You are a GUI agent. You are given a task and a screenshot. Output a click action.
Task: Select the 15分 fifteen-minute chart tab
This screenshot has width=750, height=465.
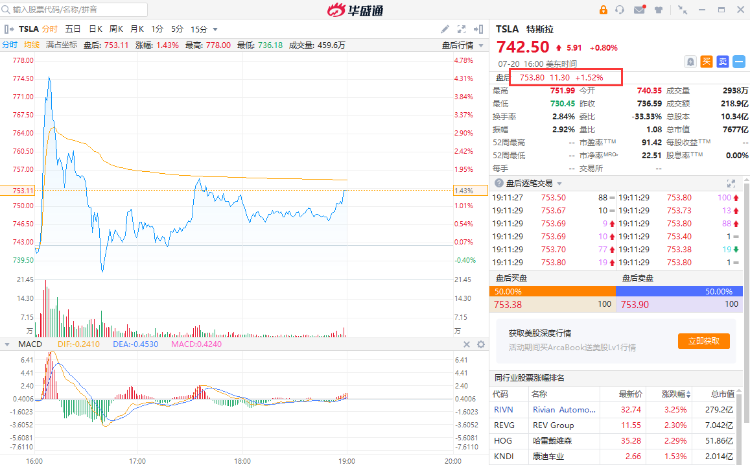point(199,29)
